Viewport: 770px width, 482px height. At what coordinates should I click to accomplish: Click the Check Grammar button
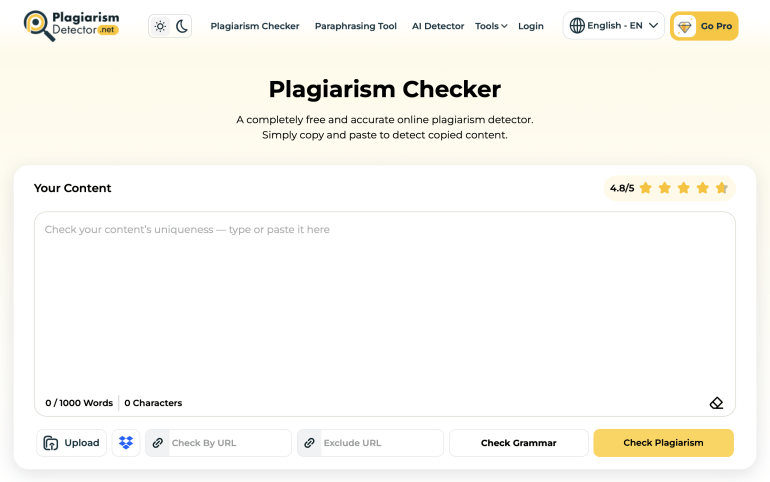(x=519, y=443)
